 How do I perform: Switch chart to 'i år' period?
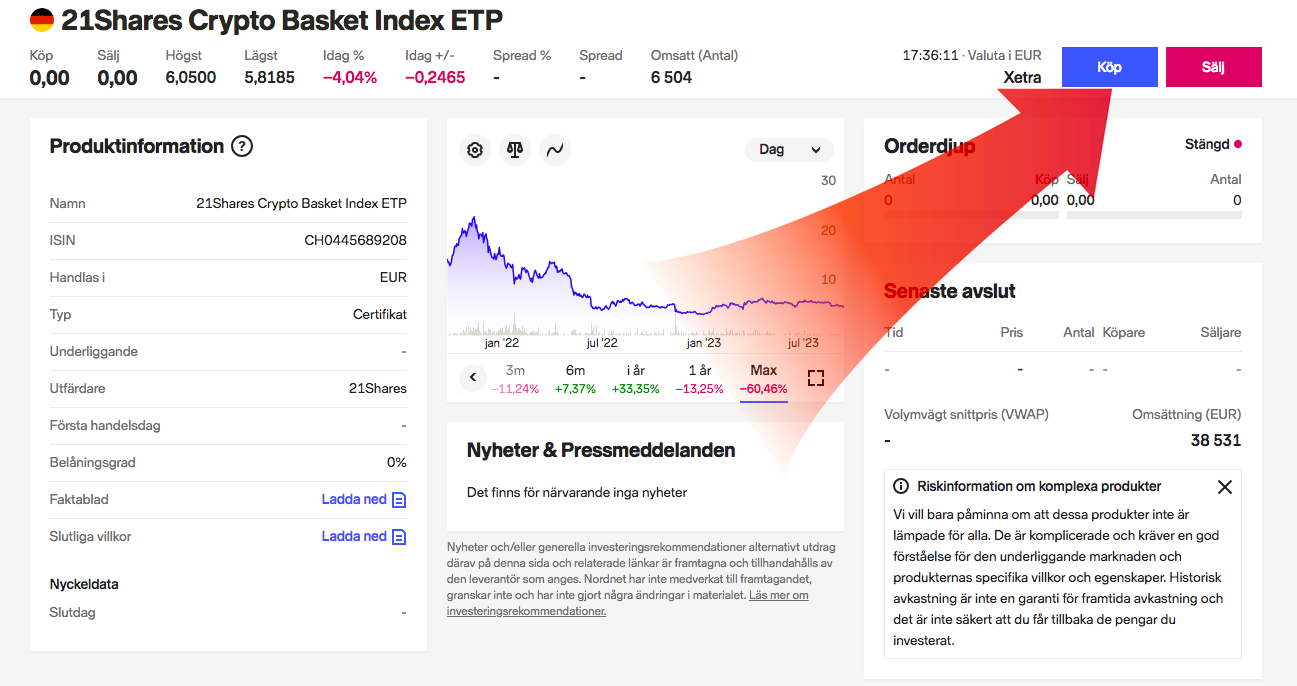click(635, 378)
